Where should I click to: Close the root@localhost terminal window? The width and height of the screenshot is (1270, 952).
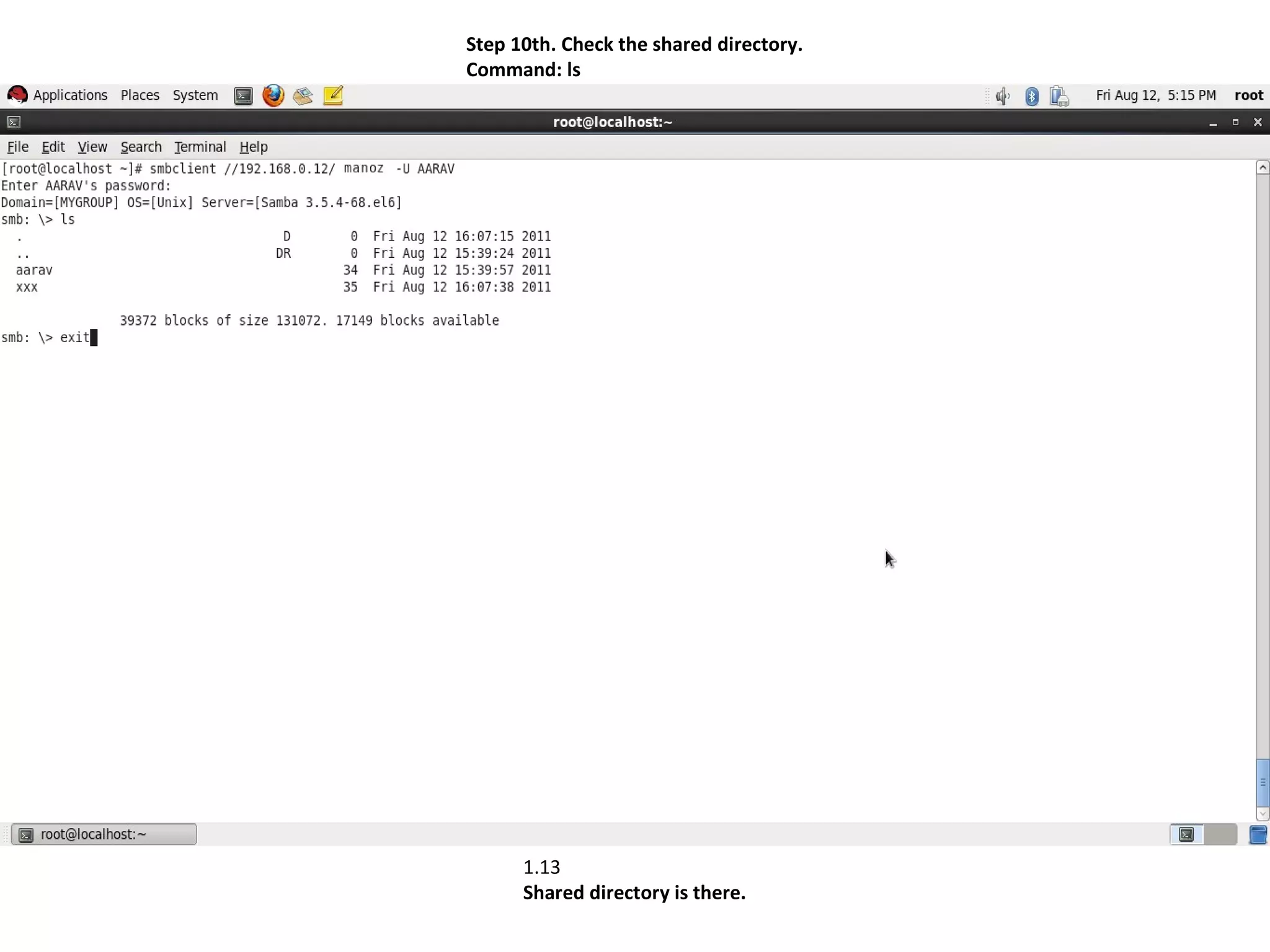tap(1258, 122)
